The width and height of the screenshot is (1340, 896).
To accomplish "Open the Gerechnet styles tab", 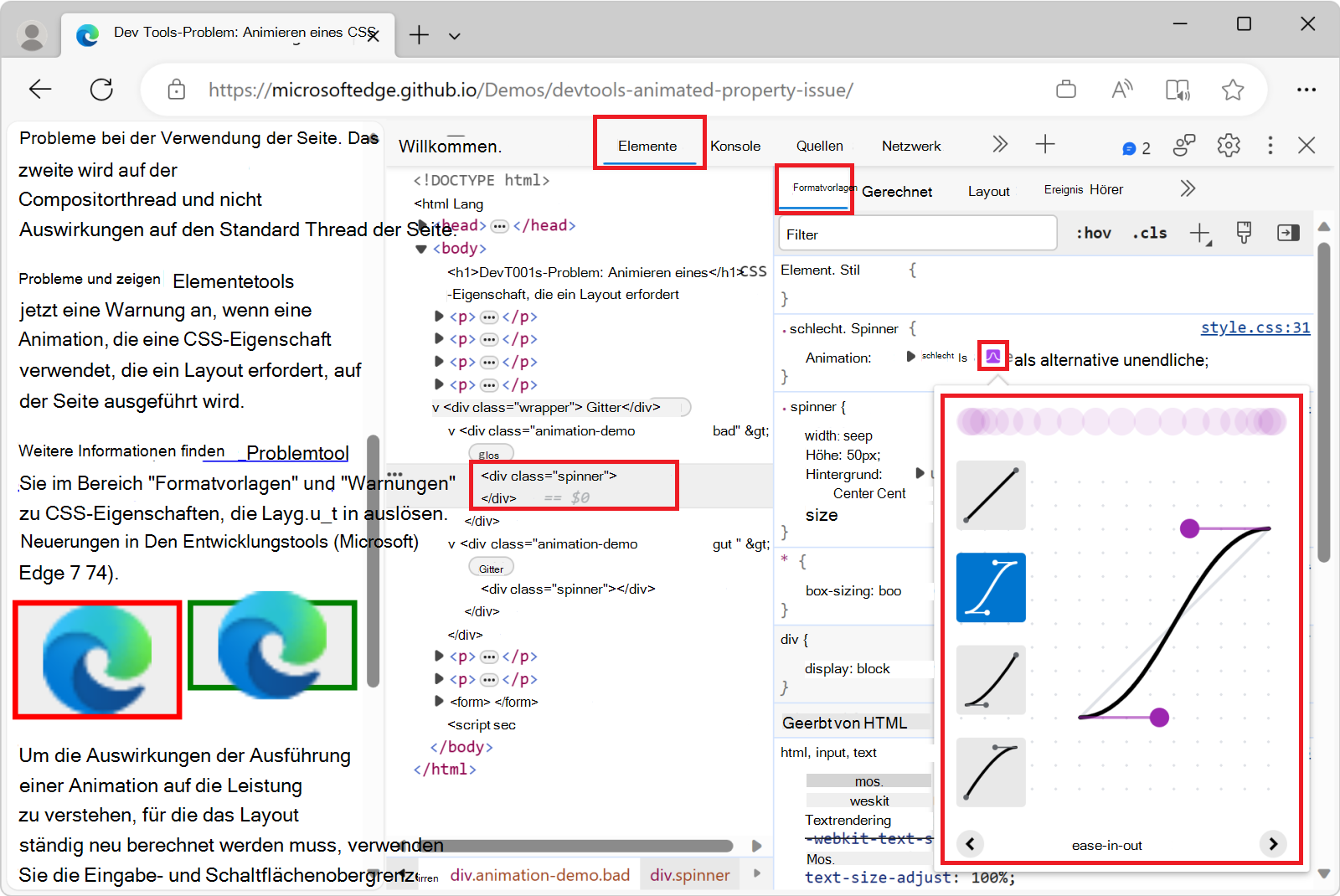I will click(x=896, y=192).
